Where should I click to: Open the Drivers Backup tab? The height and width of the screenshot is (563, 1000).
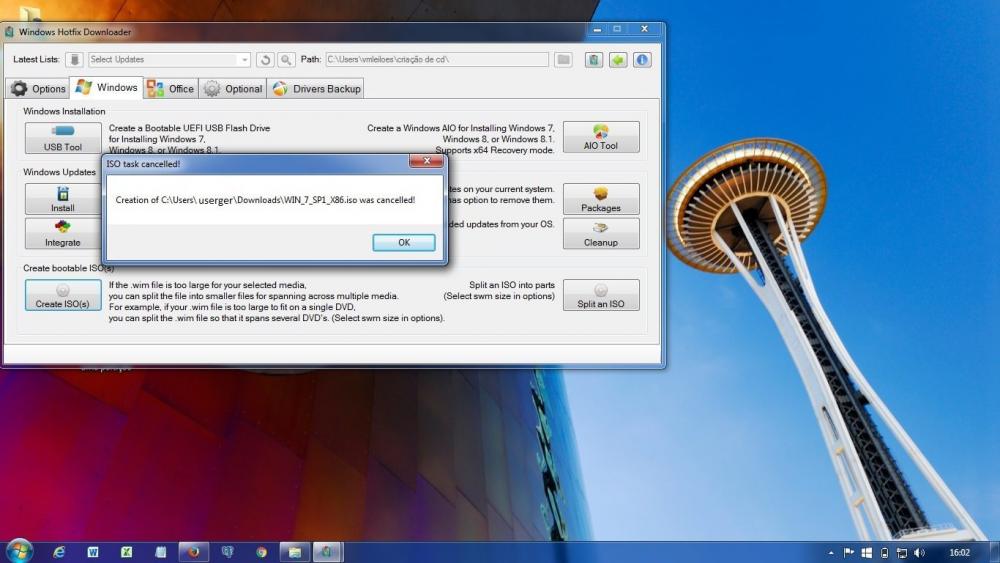pyautogui.click(x=316, y=89)
